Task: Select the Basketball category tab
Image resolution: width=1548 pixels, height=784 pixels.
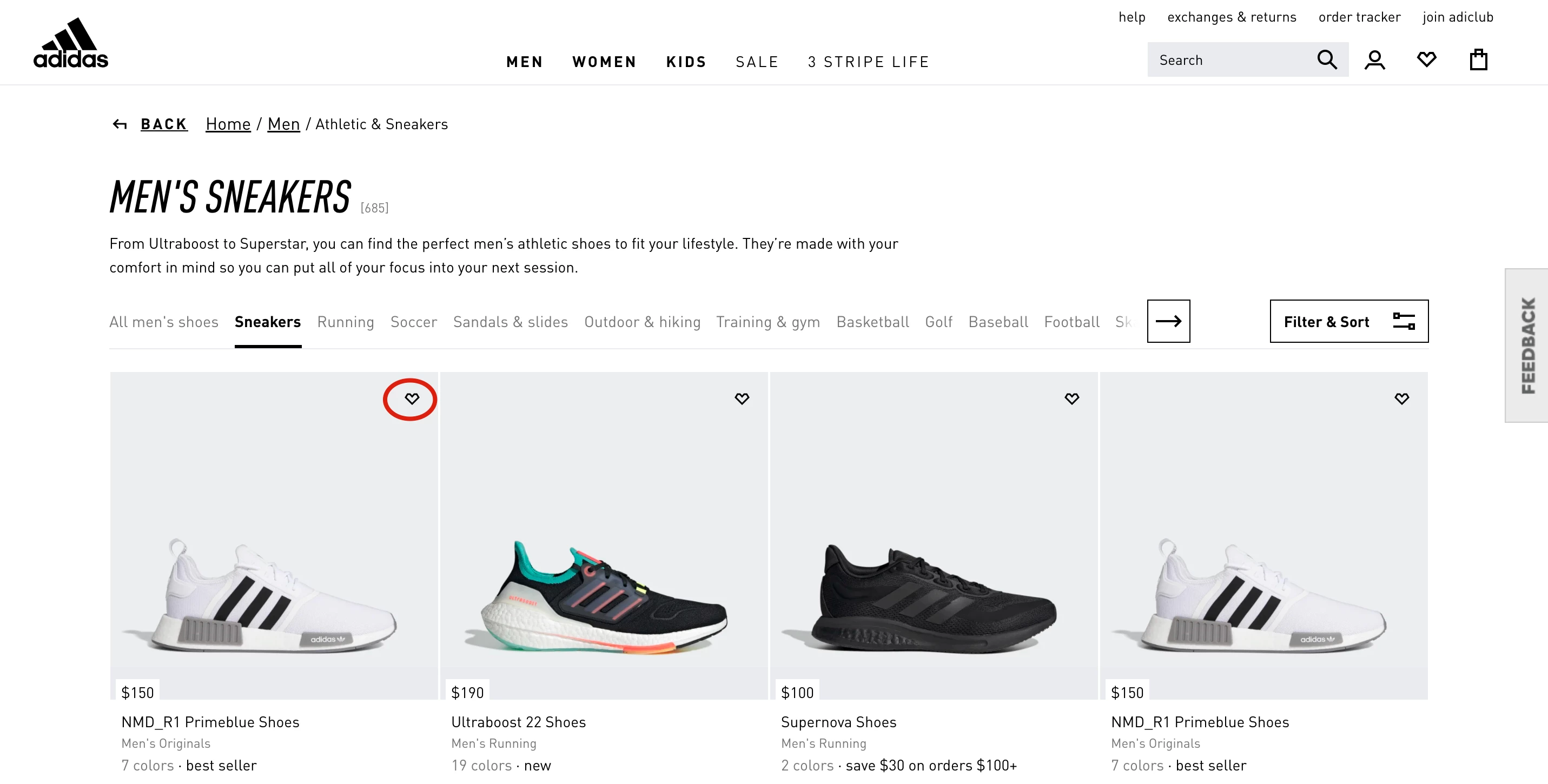Action: 872,322
